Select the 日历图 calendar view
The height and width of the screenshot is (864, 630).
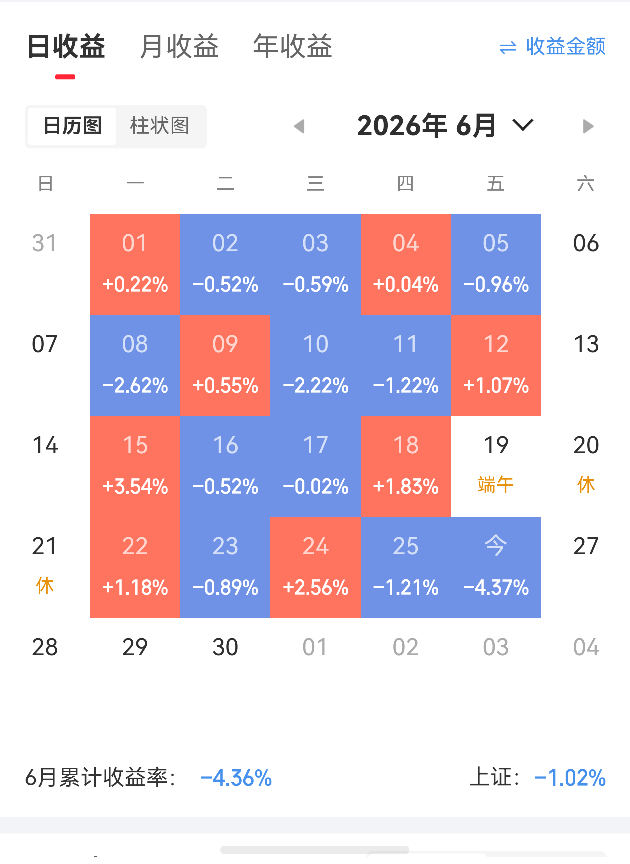pos(72,126)
